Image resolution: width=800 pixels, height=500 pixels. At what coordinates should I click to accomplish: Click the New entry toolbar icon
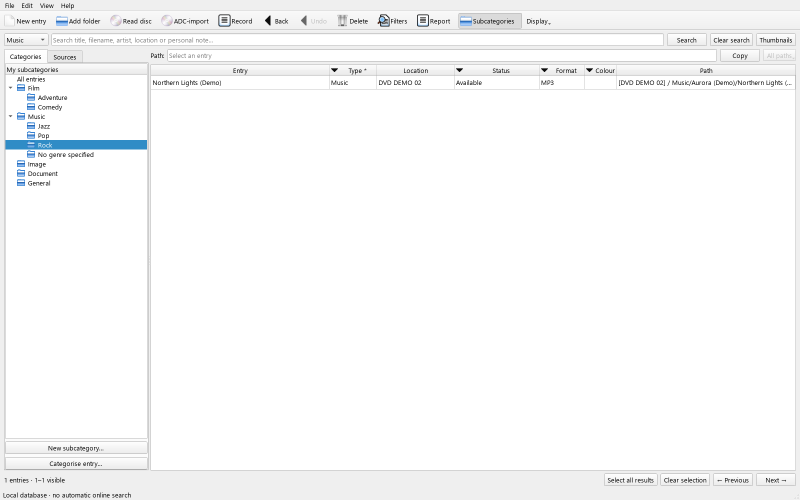pos(10,21)
